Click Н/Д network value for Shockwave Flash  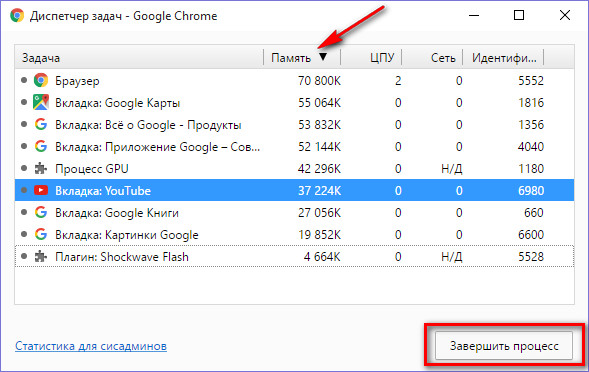click(452, 257)
